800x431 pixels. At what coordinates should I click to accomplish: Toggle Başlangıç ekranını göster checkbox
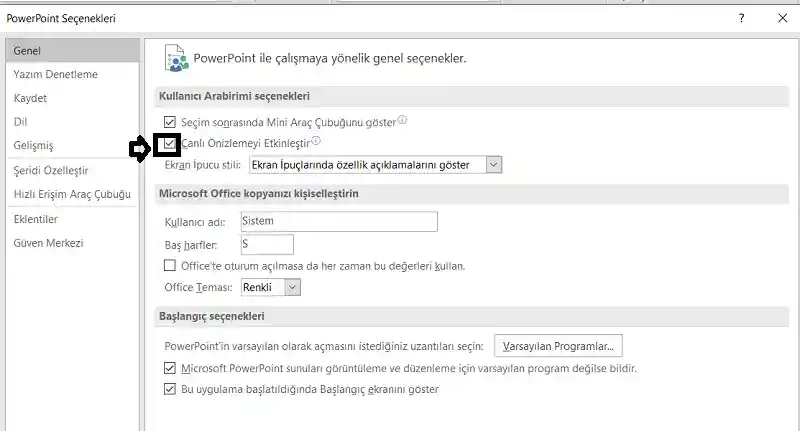click(x=169, y=389)
